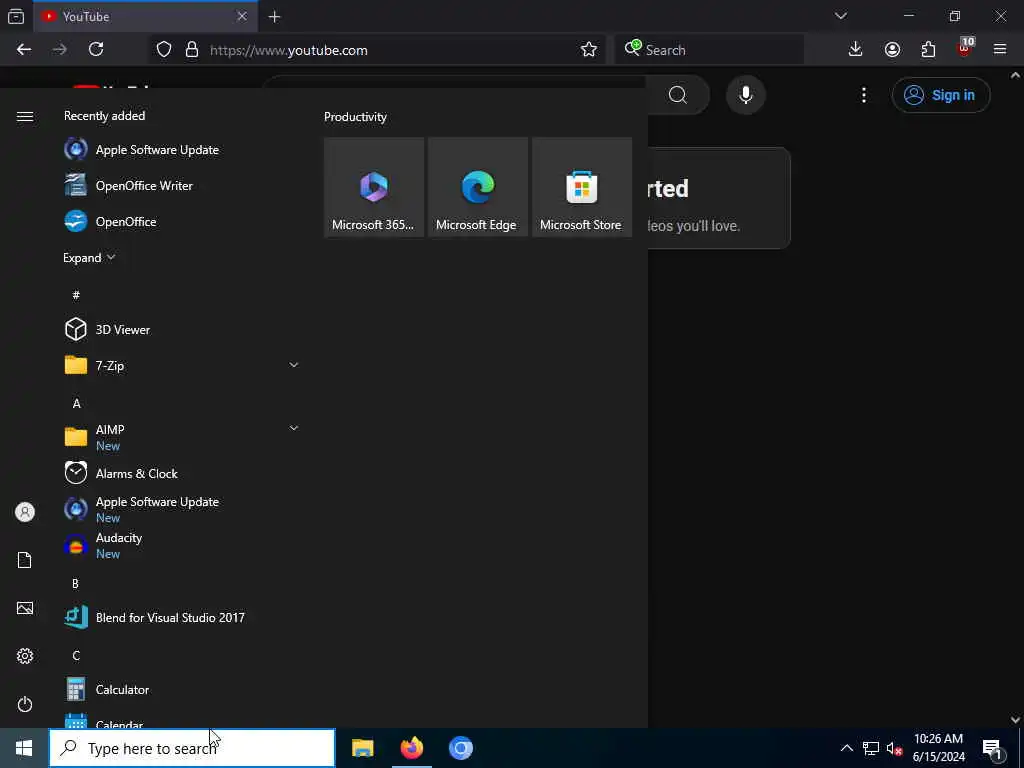Open Firefox account icon in toolbar
Image resolution: width=1024 pixels, height=768 pixels.
892,50
